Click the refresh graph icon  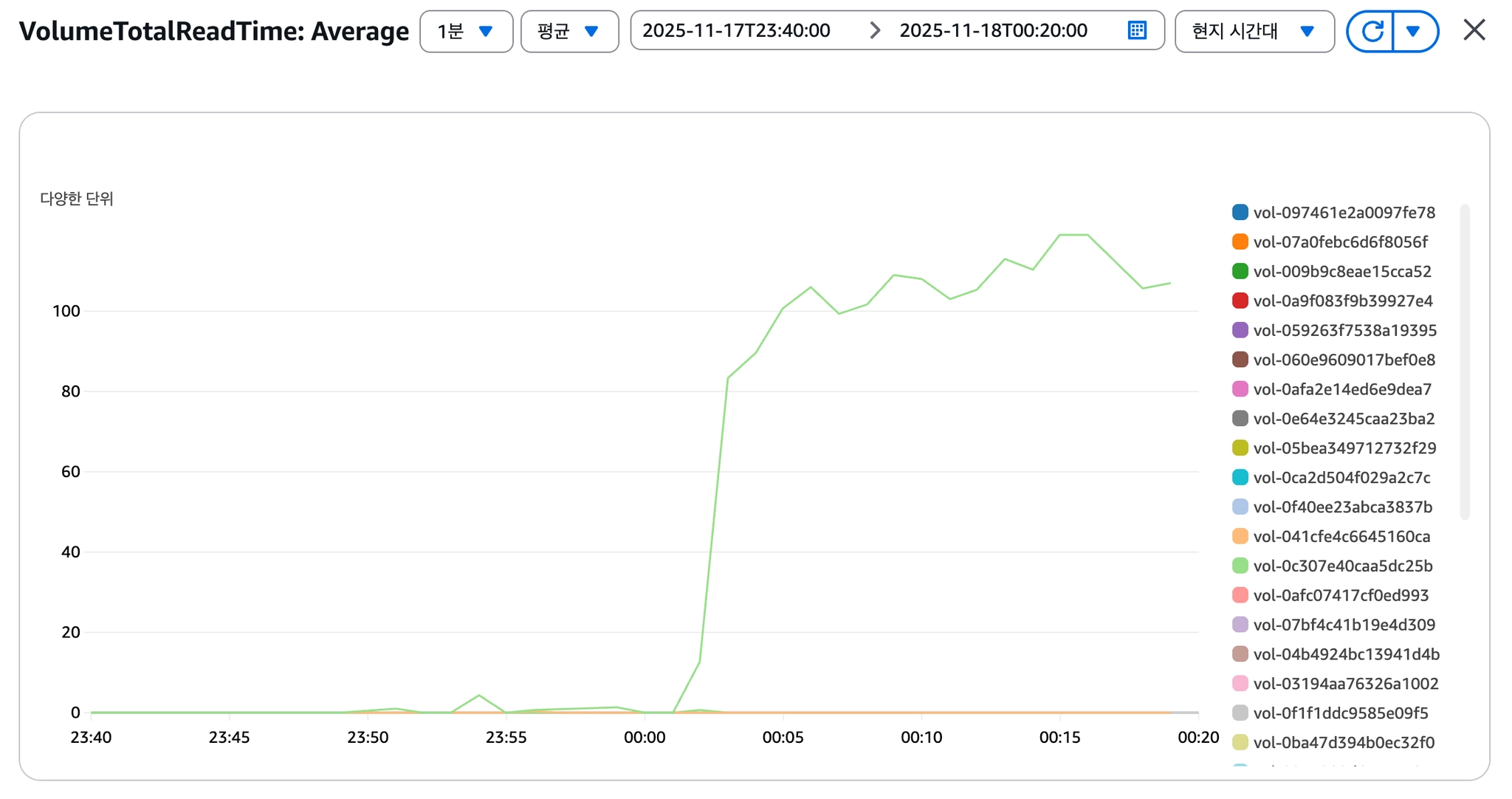(1371, 31)
